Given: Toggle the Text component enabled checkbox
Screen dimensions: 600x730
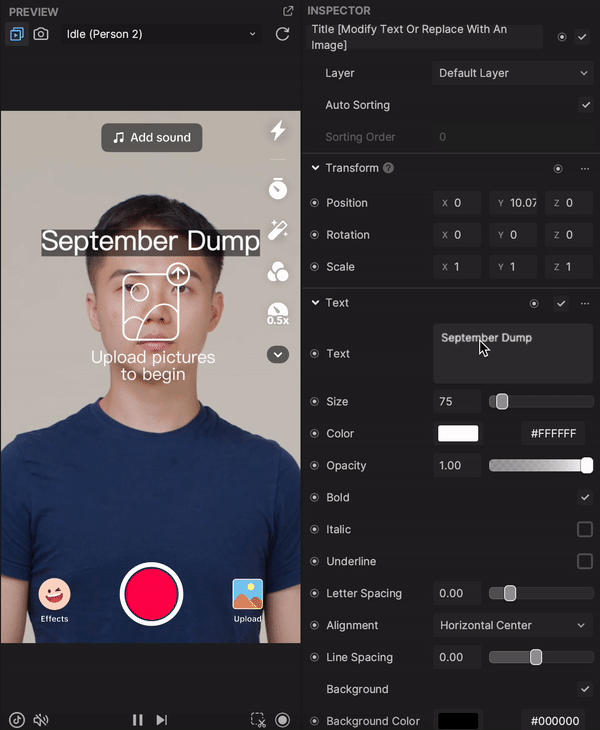Looking at the screenshot, I should (x=561, y=304).
